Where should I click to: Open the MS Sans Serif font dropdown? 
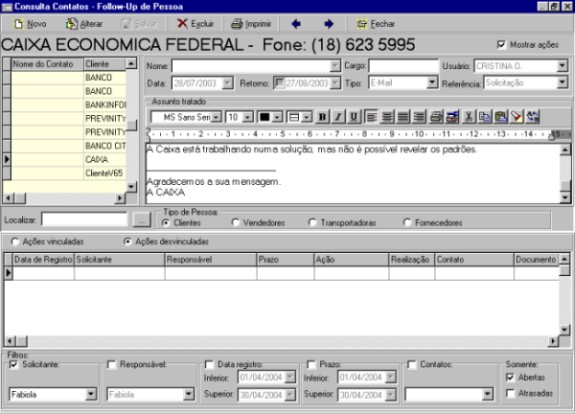(x=217, y=117)
